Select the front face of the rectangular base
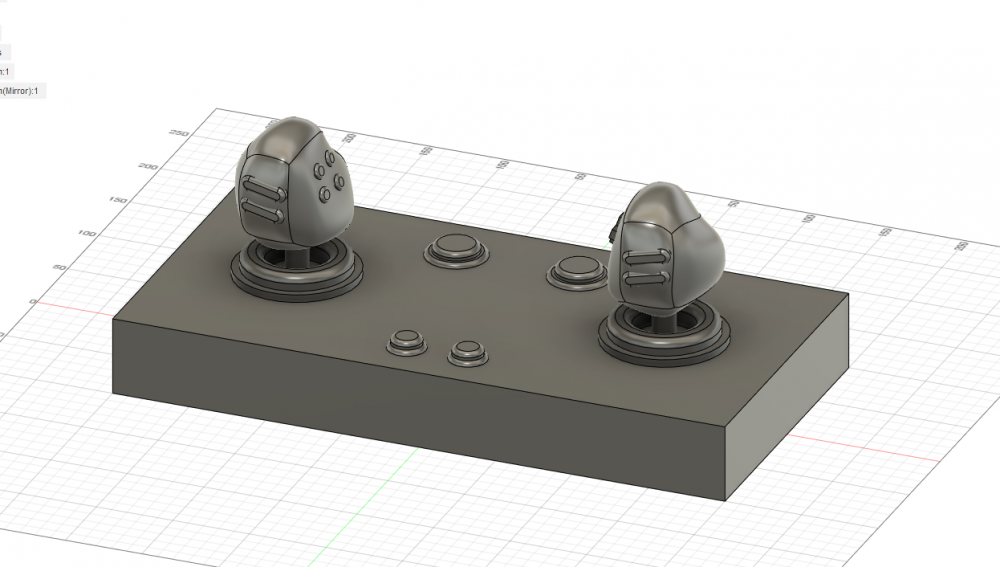Screen dimensions: 1000x567 [419, 408]
